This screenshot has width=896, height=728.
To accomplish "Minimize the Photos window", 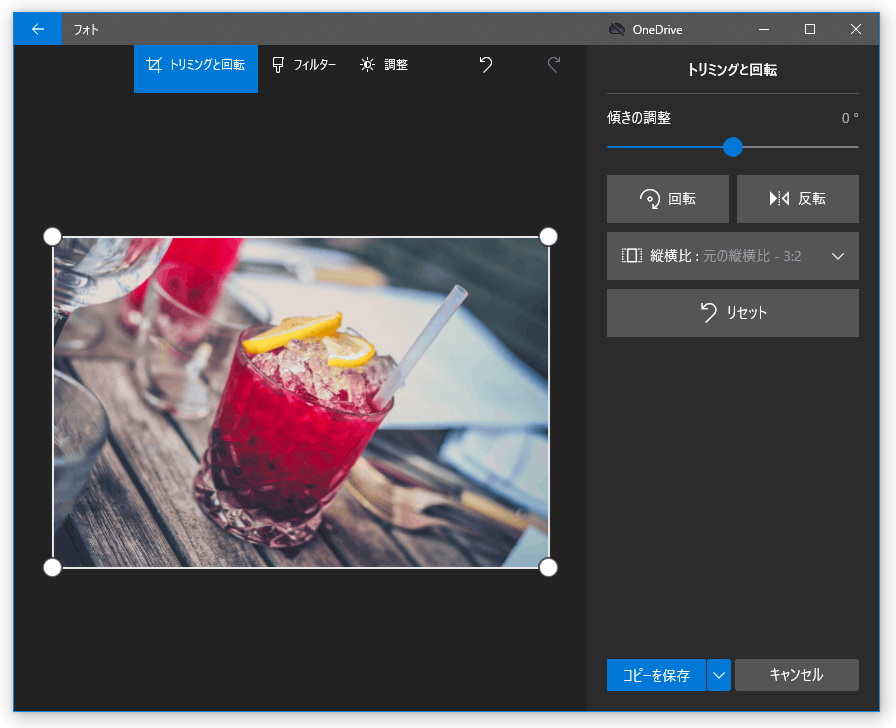I will click(764, 29).
